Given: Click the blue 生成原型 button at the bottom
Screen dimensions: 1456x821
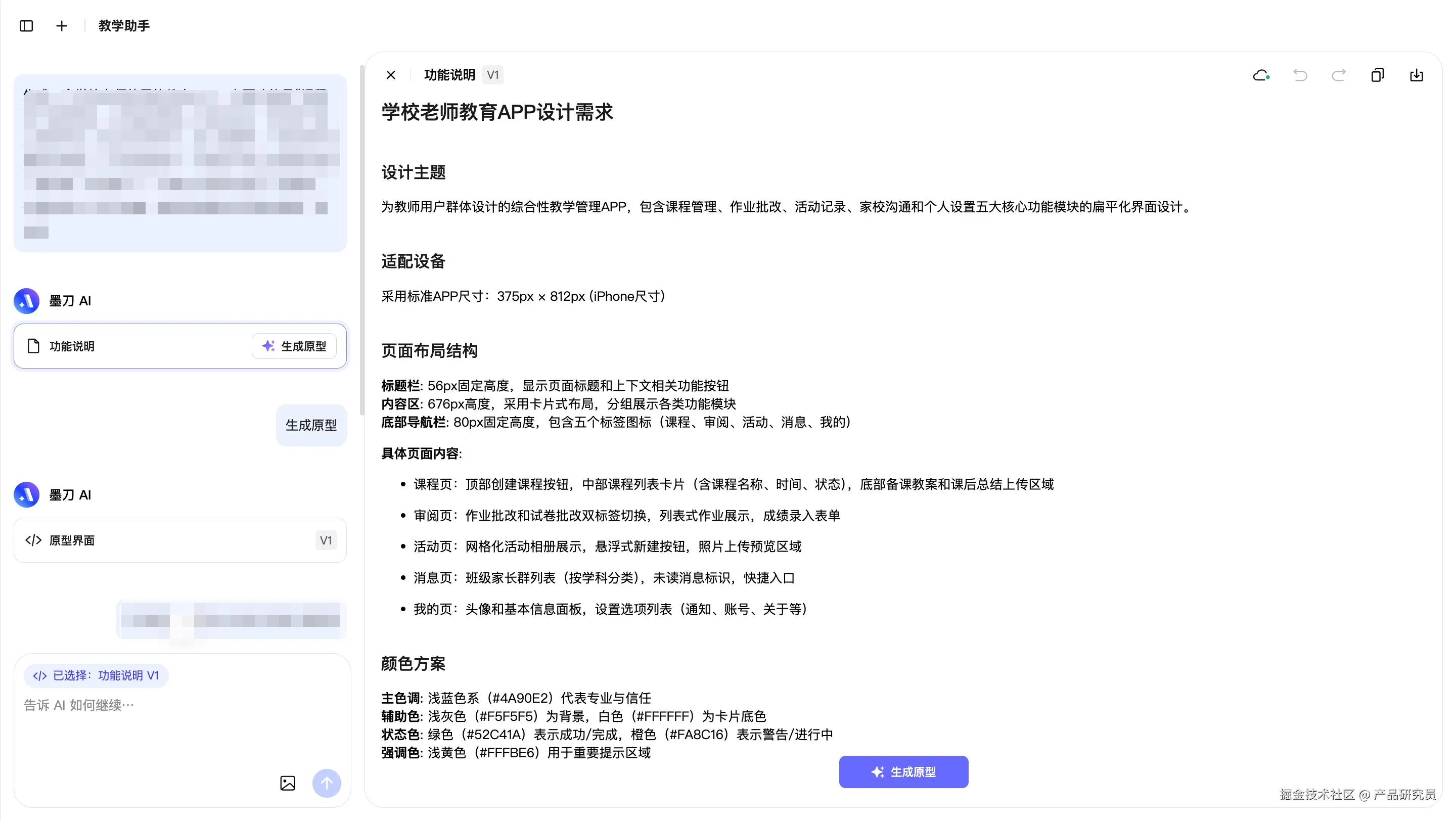Looking at the screenshot, I should (903, 772).
